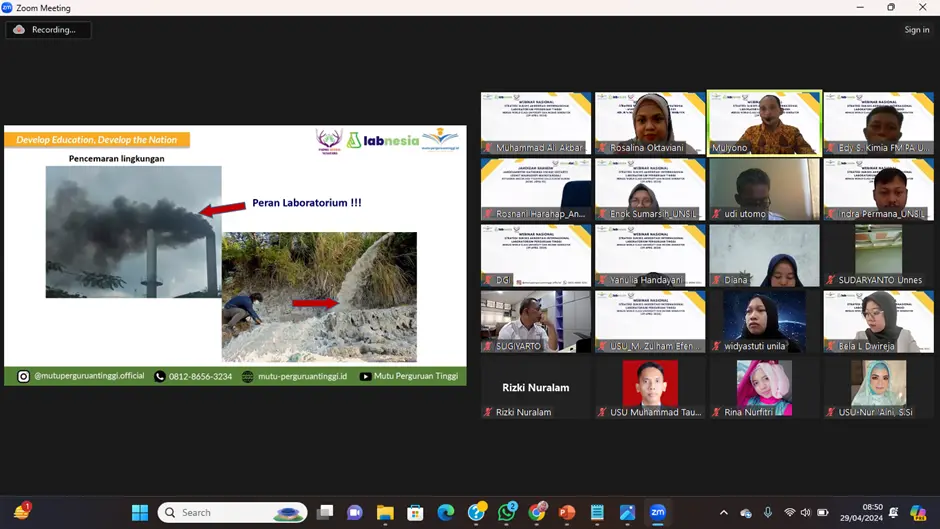Click the smokestack pollution photo
940x529 pixels.
[x=133, y=232]
